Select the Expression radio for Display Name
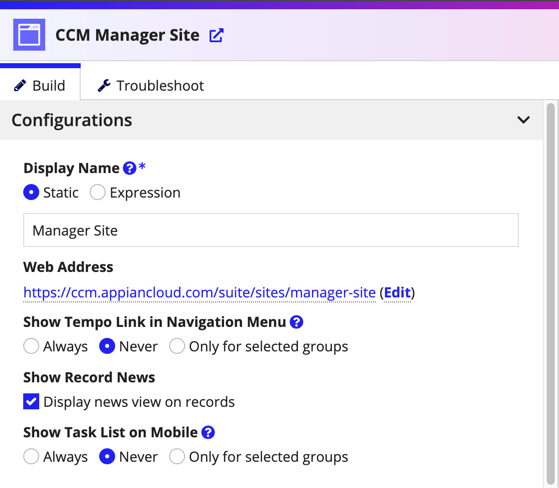The width and height of the screenshot is (559, 488). pyautogui.click(x=97, y=192)
